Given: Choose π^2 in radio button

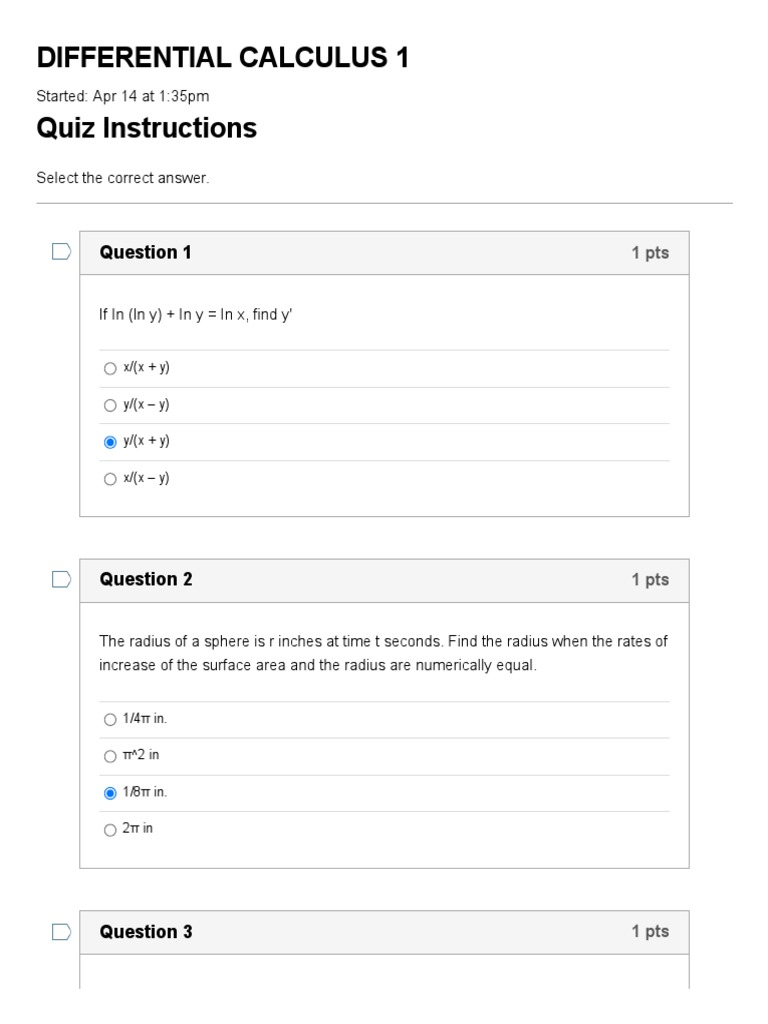Looking at the screenshot, I should click(x=110, y=756).
